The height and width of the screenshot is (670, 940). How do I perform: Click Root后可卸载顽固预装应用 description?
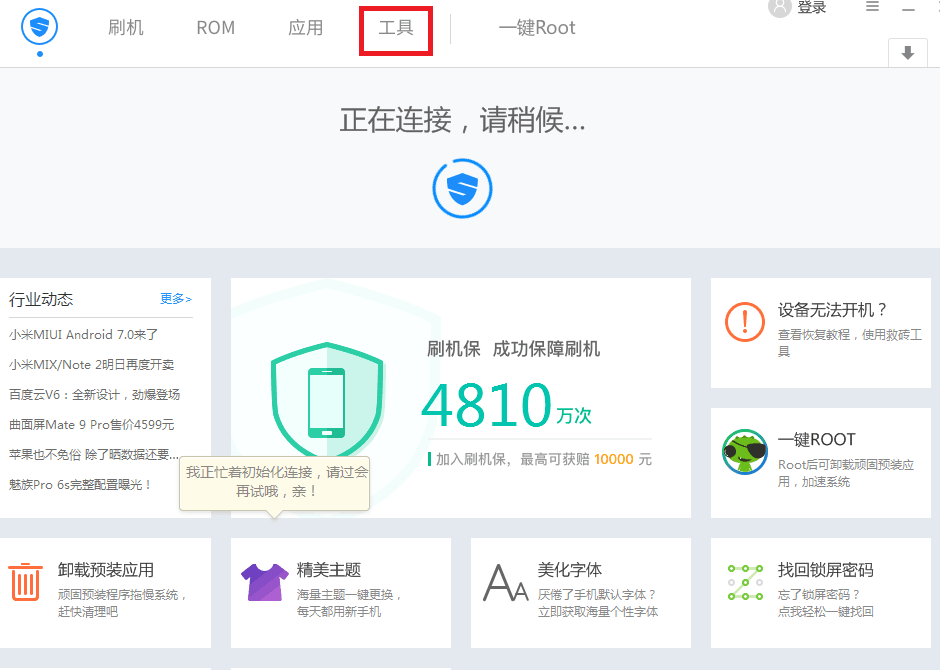[x=846, y=473]
